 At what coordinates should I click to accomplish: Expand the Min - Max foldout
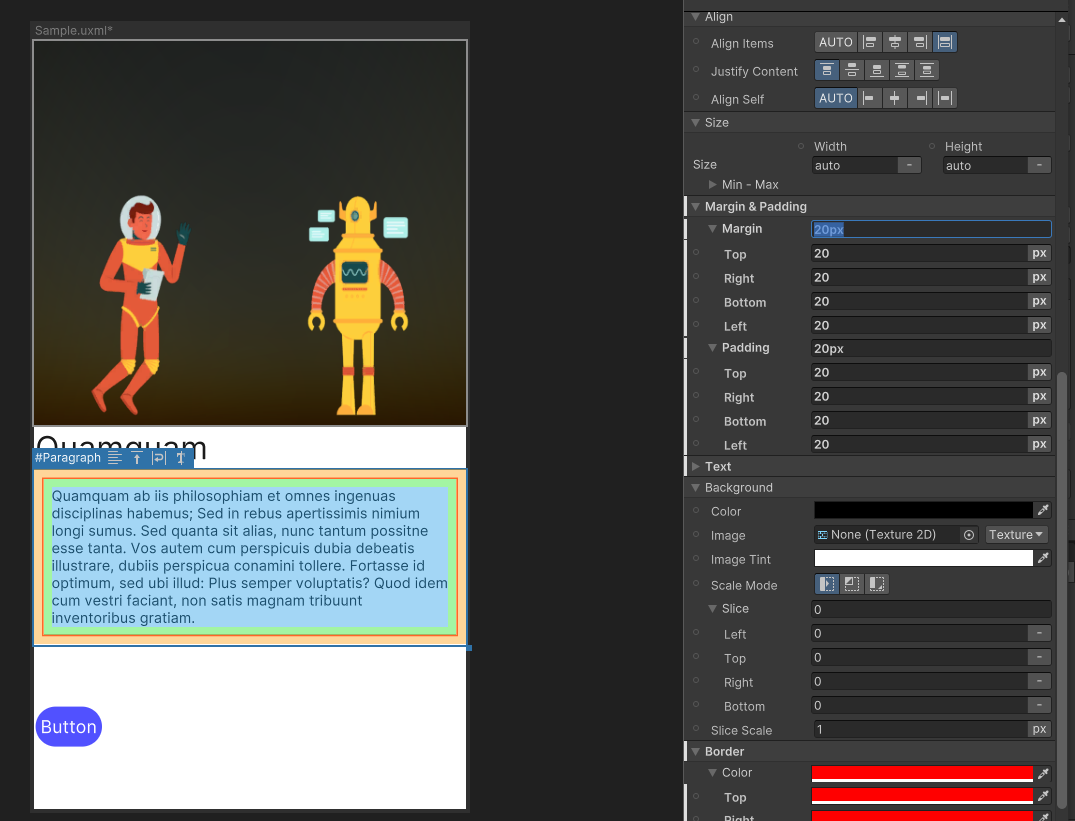click(x=712, y=184)
